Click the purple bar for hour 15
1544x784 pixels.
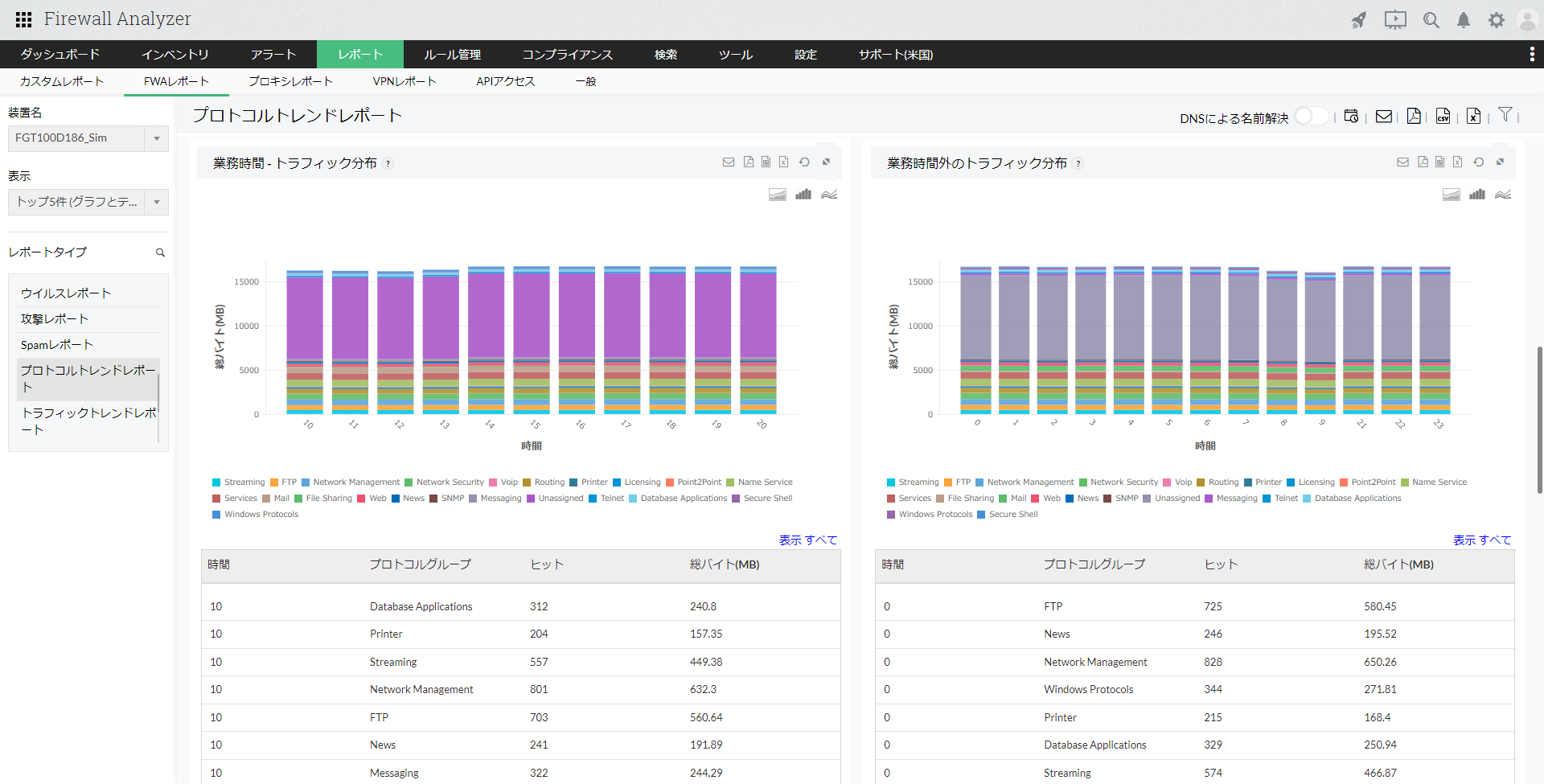532,314
